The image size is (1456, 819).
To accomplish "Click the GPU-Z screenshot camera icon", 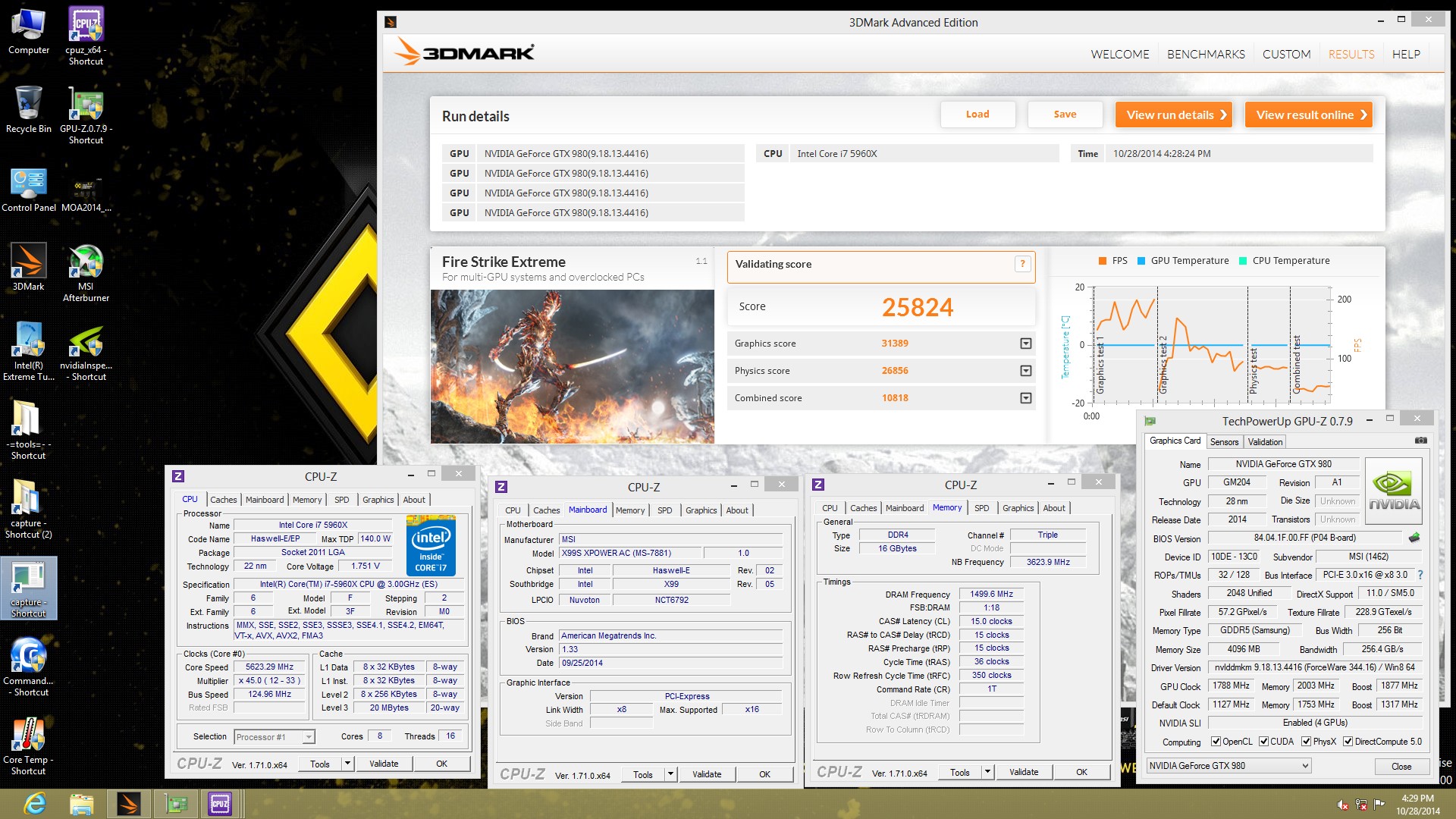I will 1420,441.
